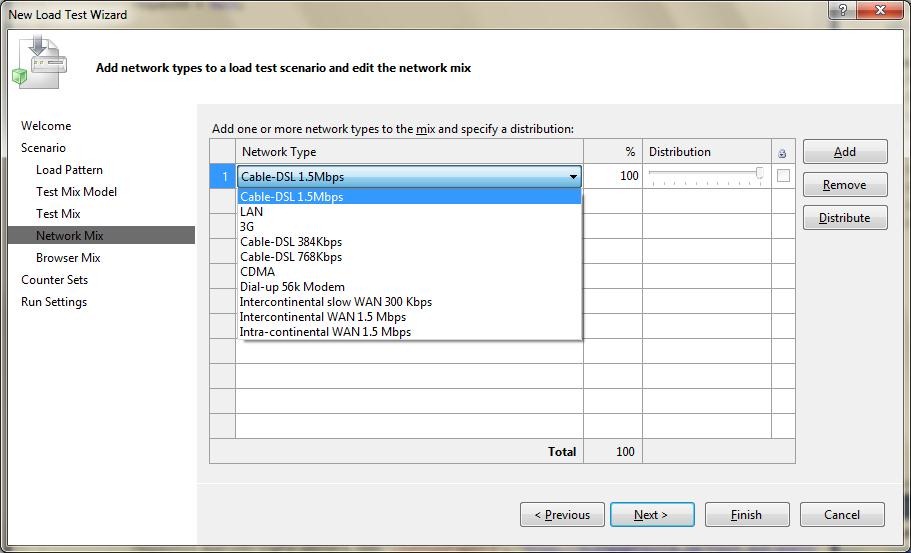Screen dimensions: 911x553
Task: Open the Scenario wizard page
Action: click(43, 148)
